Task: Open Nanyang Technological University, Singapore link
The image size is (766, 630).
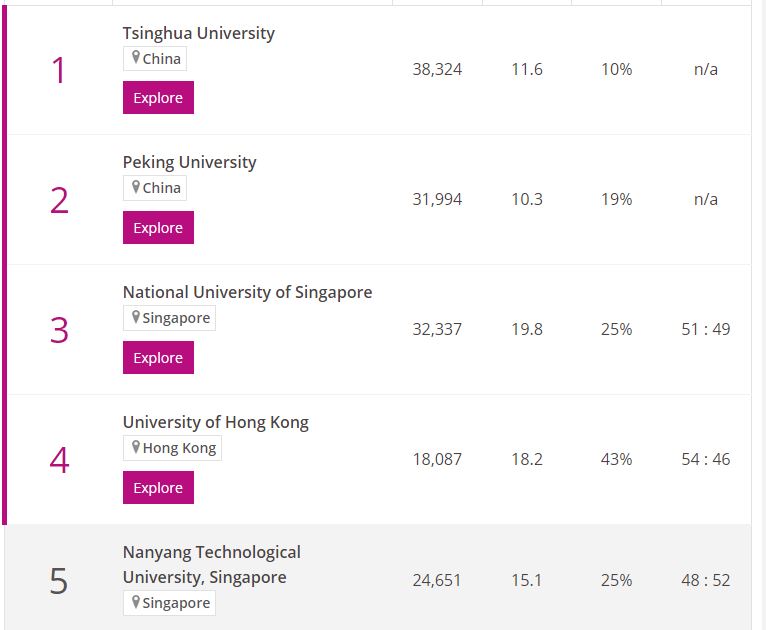Action: [211, 564]
